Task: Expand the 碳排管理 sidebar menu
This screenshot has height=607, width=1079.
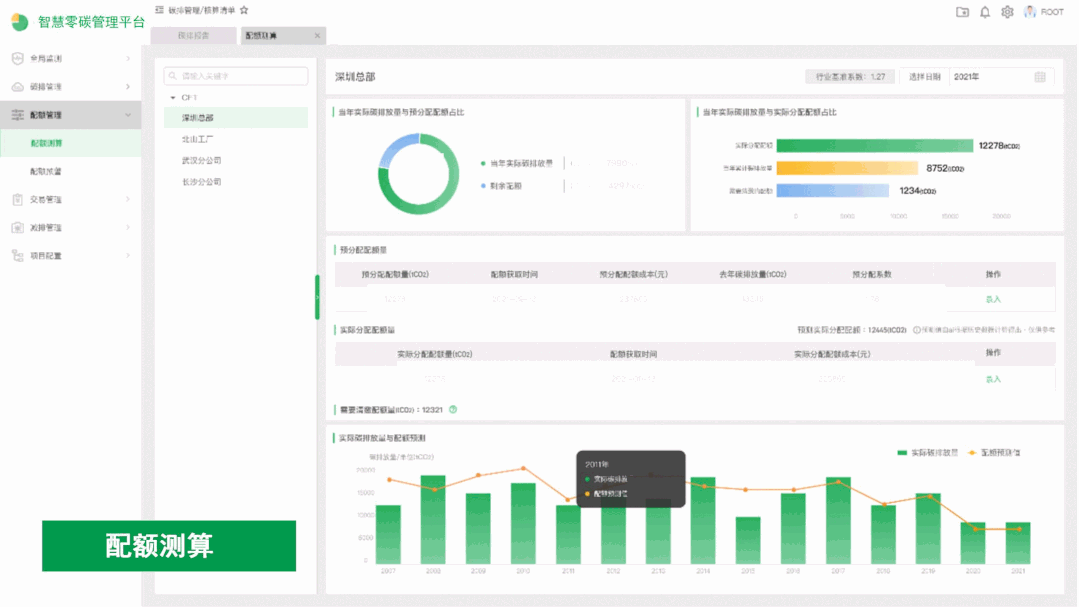Action: tap(127, 87)
